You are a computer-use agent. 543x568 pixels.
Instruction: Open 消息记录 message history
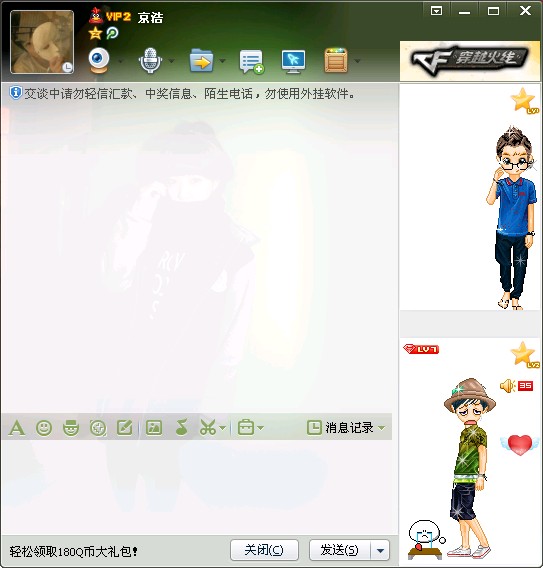pyautogui.click(x=340, y=428)
